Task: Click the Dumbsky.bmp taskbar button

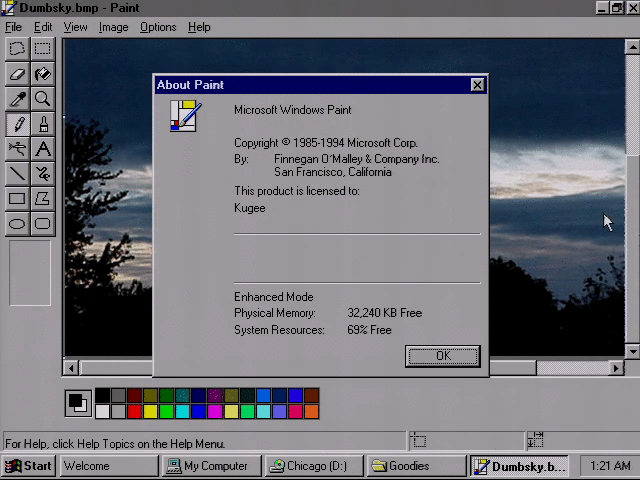Action: pyautogui.click(x=519, y=466)
